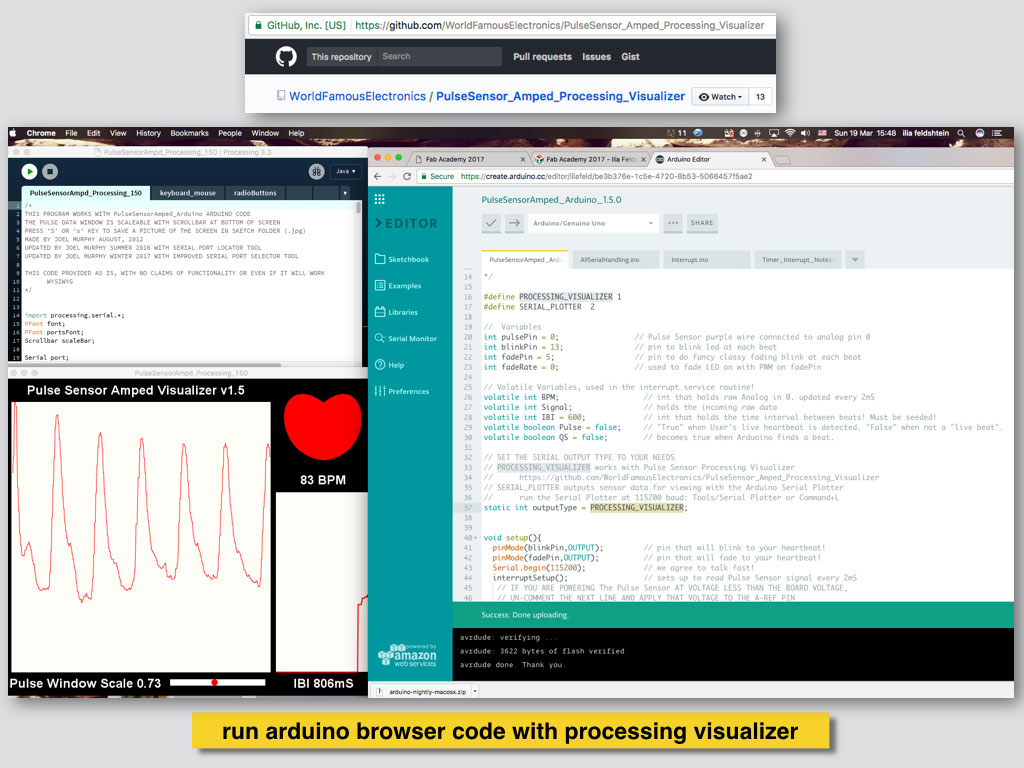Open the three-dots more options button
The image size is (1024, 768).
pyautogui.click(x=673, y=223)
